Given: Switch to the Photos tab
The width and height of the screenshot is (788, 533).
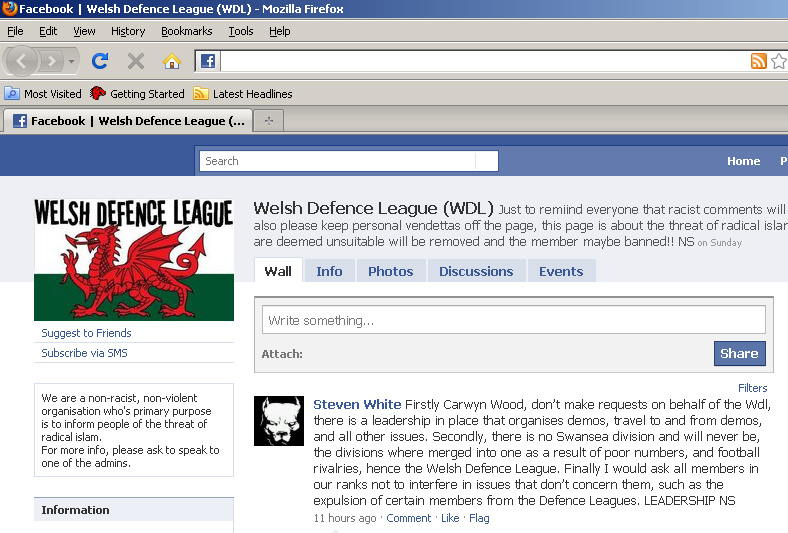Looking at the screenshot, I should [x=390, y=271].
